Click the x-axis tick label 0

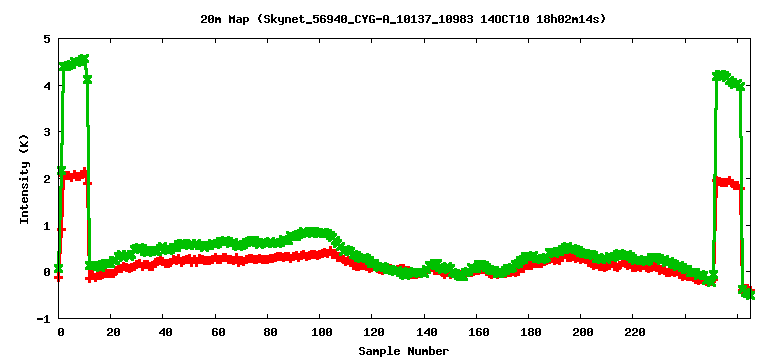[61, 333]
